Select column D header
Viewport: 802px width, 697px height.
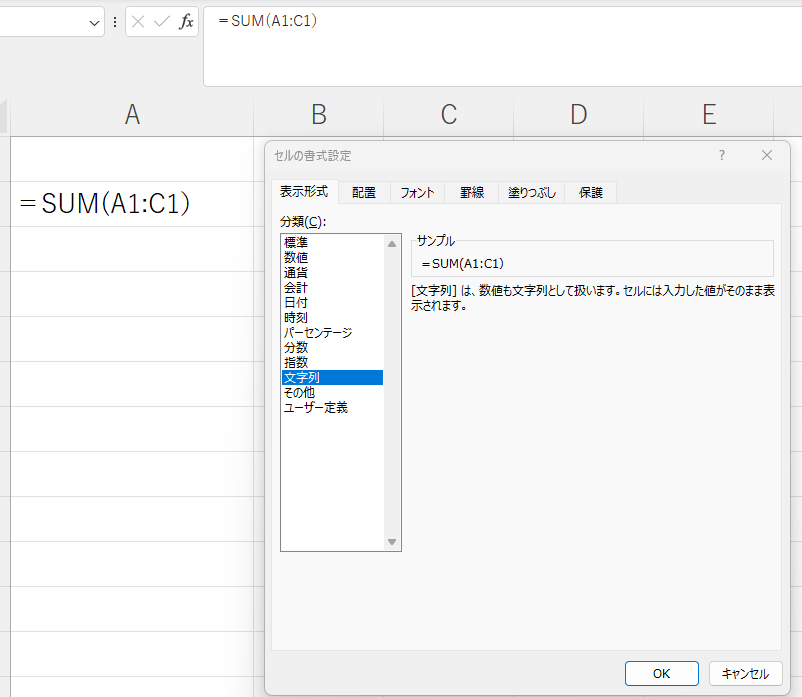pos(578,115)
